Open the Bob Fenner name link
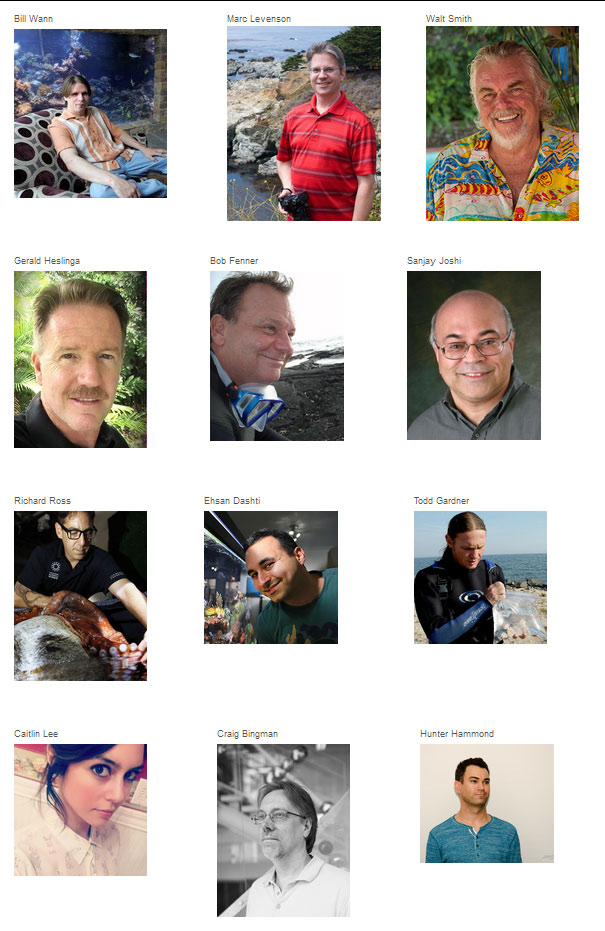Image resolution: width=605 pixels, height=931 pixels. 234,261
